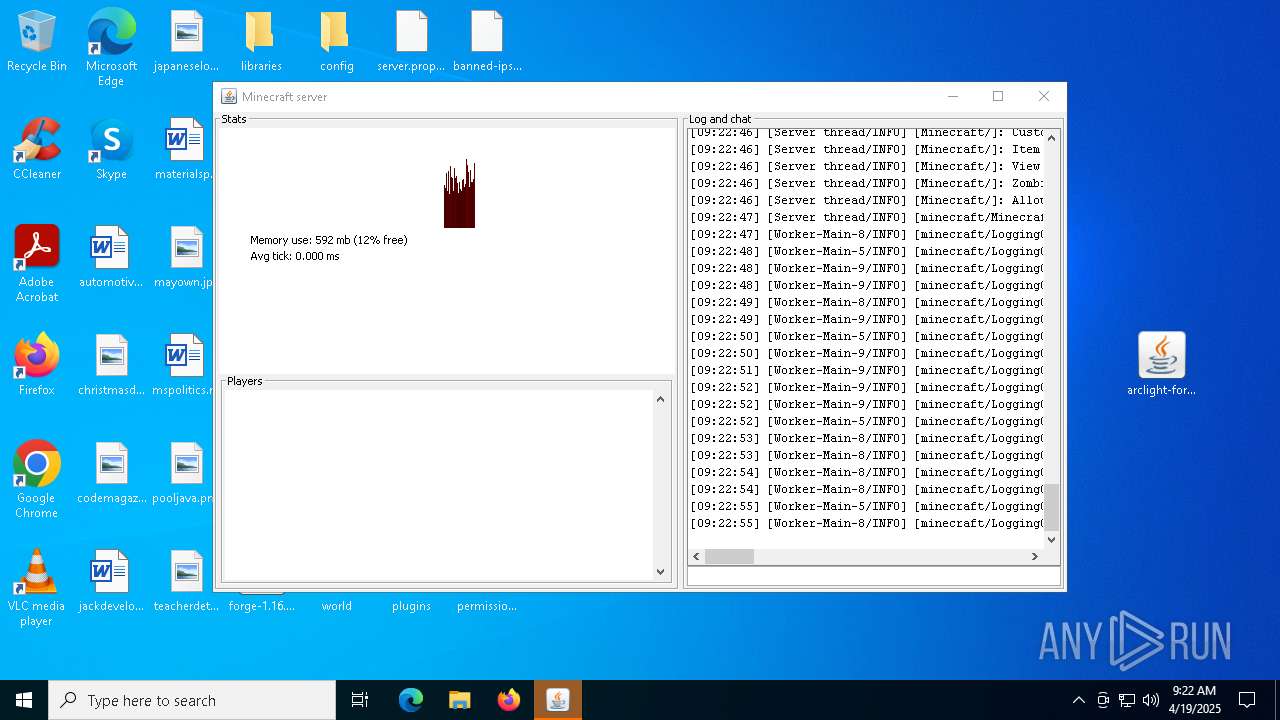1280x720 pixels.
Task: Select the plugins folder label on desktop
Action: click(411, 606)
